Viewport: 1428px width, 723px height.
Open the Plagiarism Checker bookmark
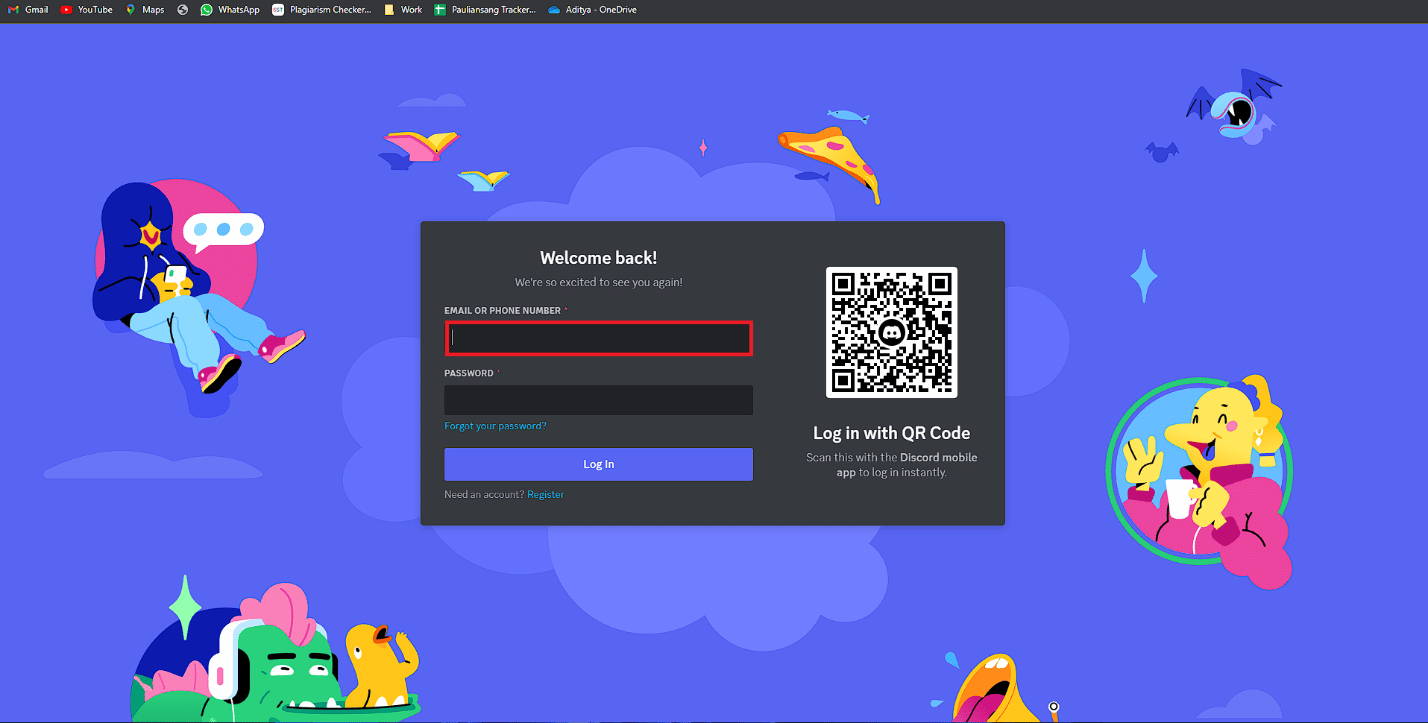tap(321, 9)
